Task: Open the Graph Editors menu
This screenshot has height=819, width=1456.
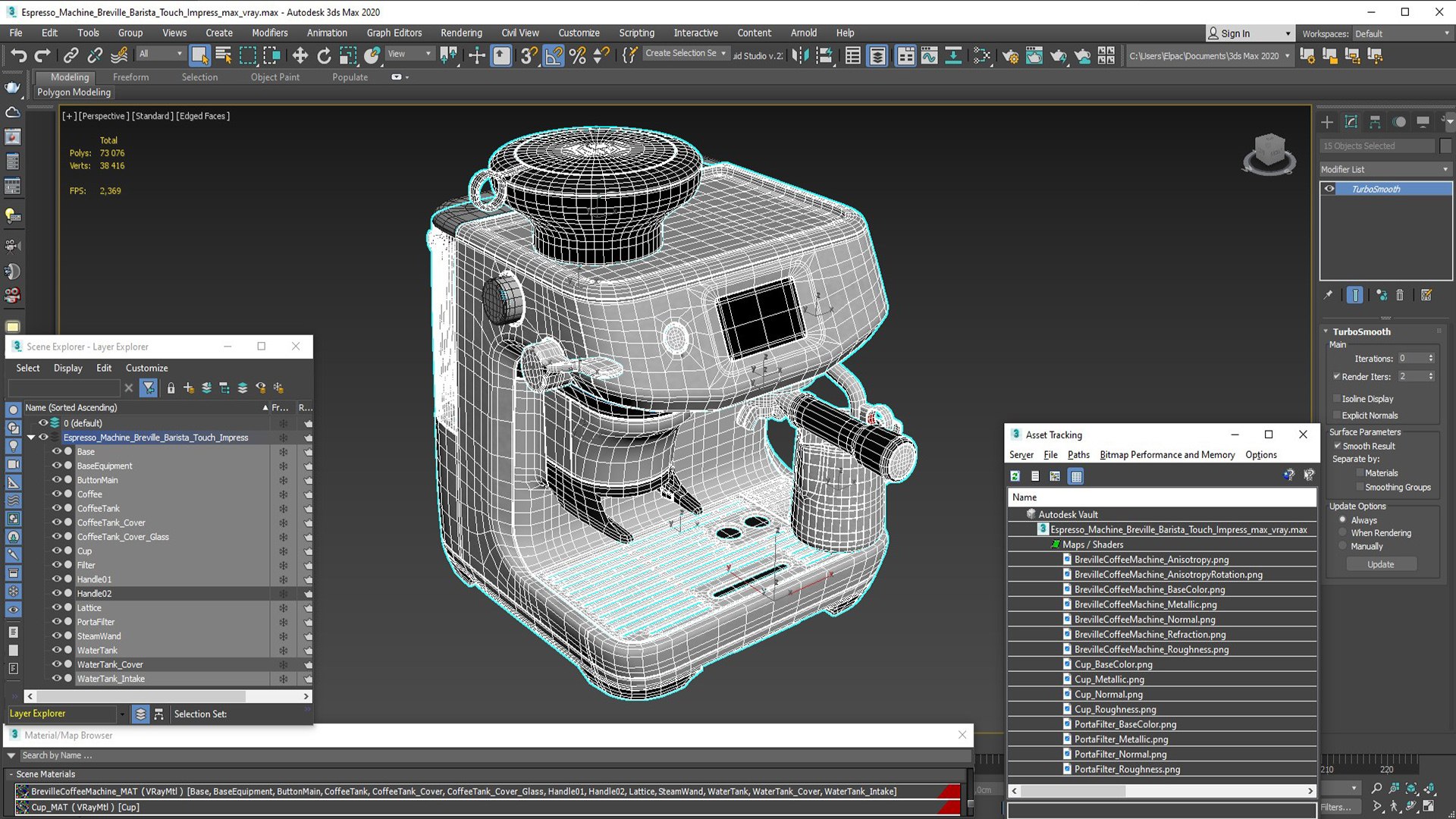Action: [394, 33]
